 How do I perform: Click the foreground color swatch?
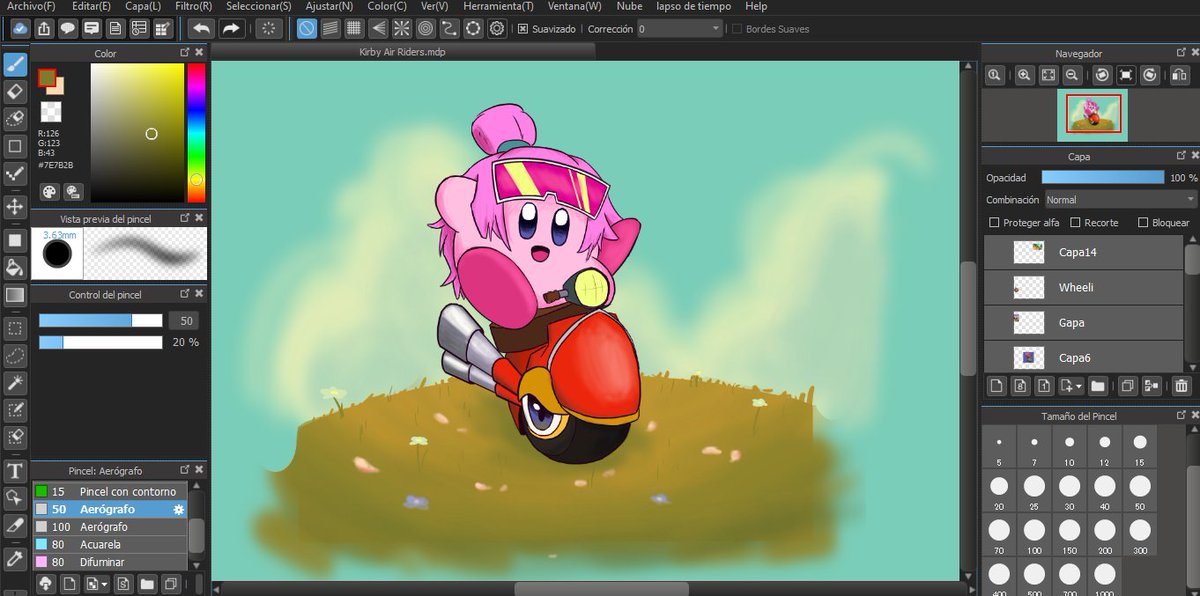46,77
